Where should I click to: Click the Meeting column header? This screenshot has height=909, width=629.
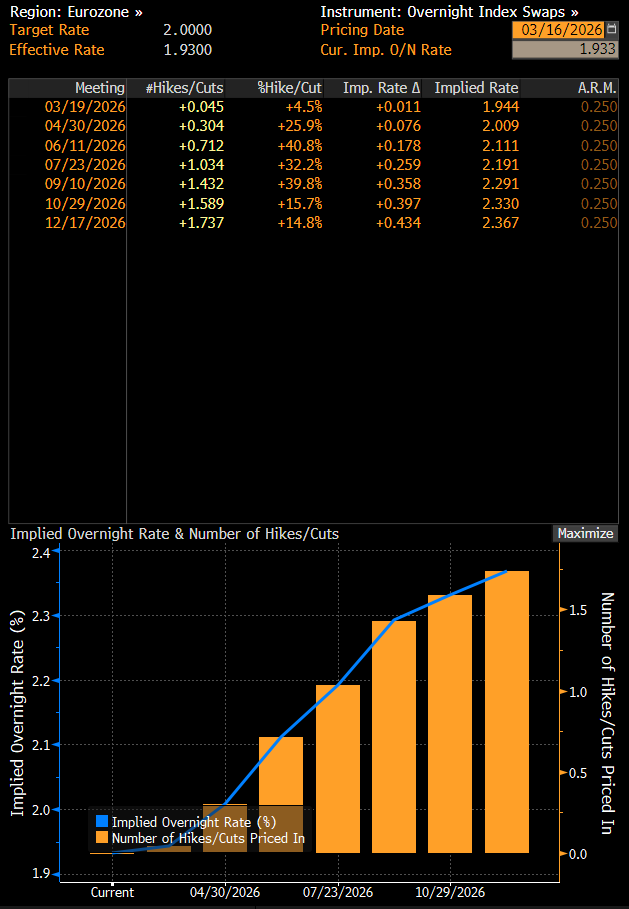99,88
